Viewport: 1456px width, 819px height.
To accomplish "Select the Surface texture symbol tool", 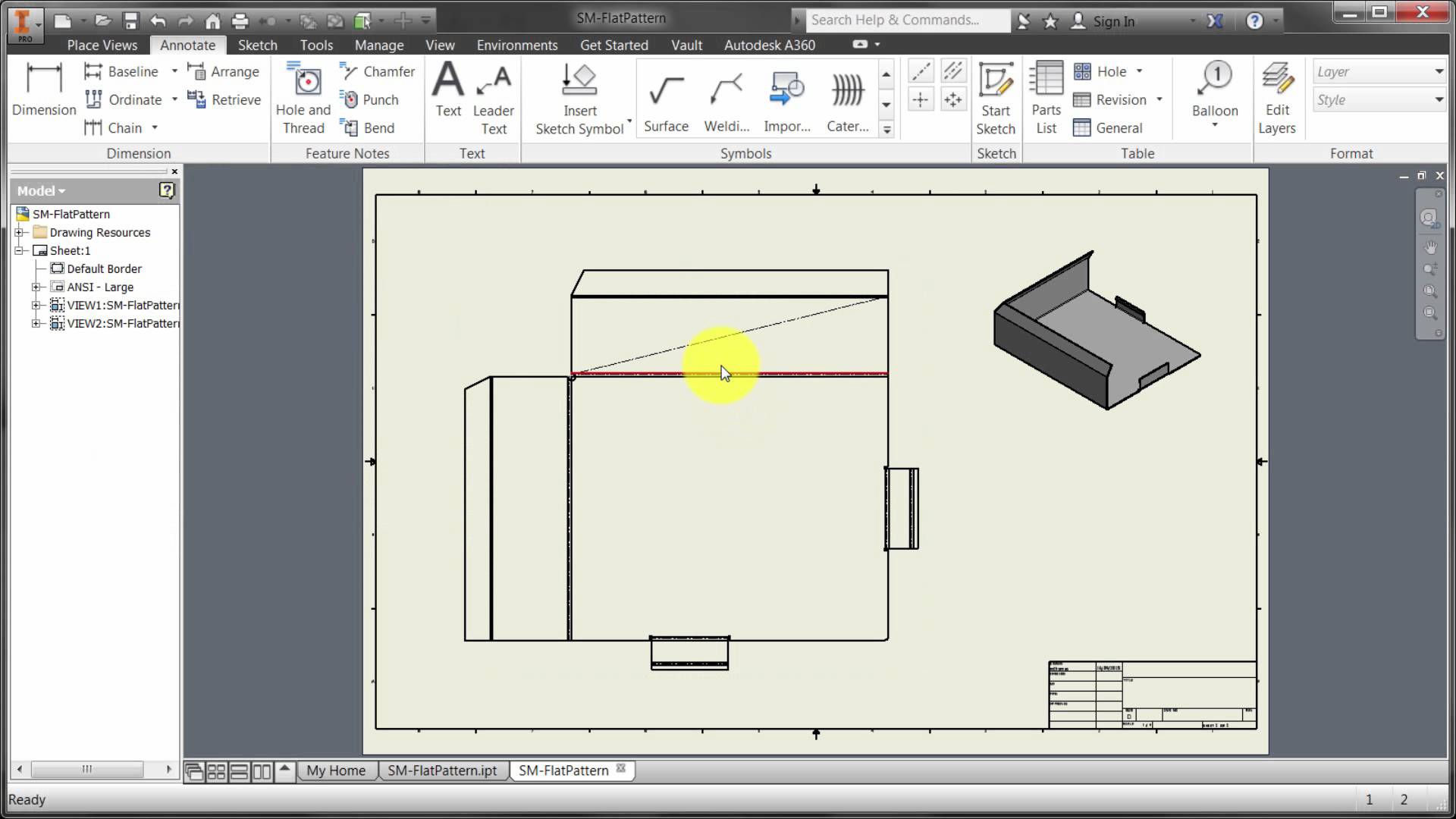I will (665, 99).
